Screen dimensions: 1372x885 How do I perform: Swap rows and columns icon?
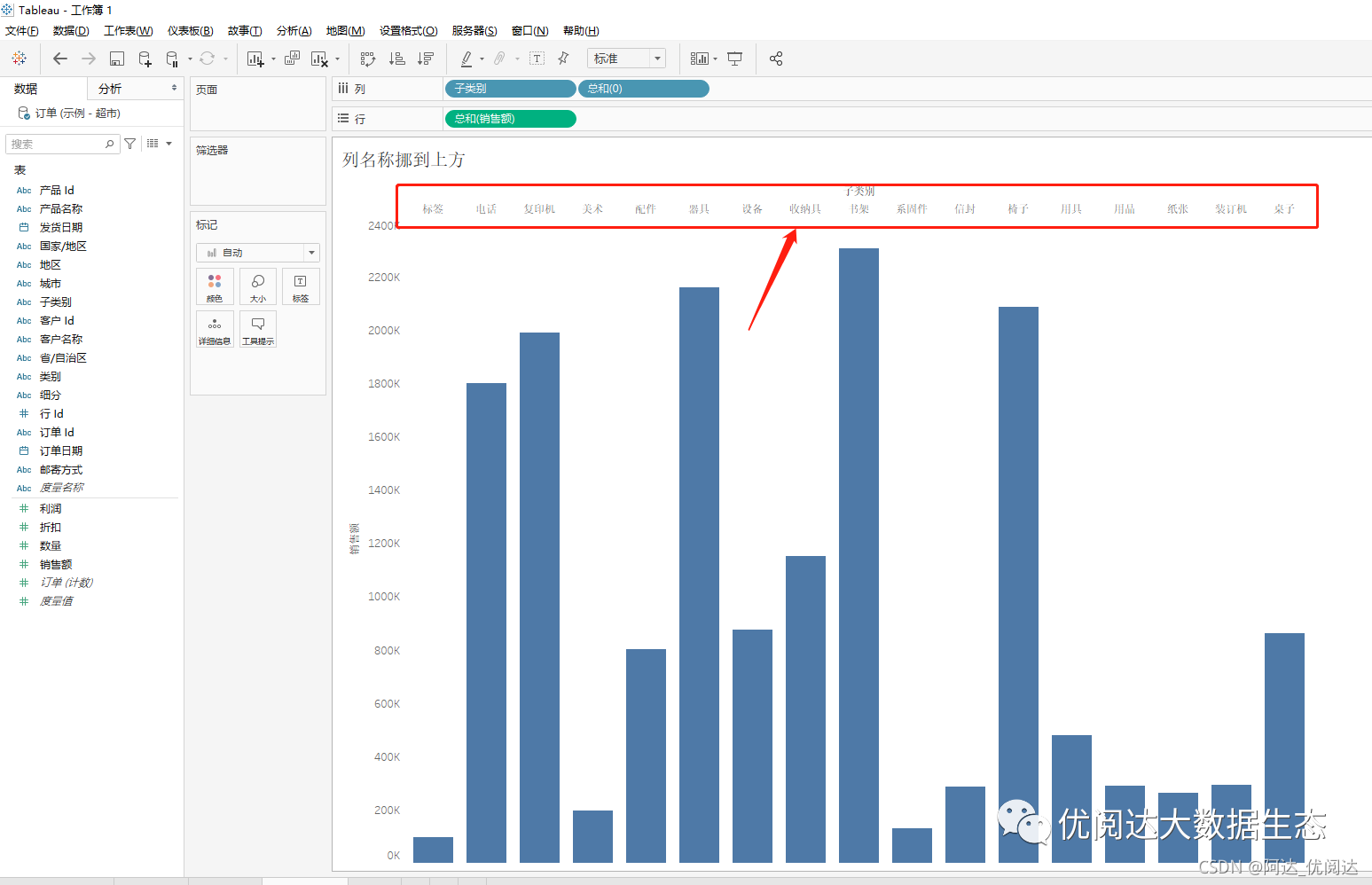[368, 59]
